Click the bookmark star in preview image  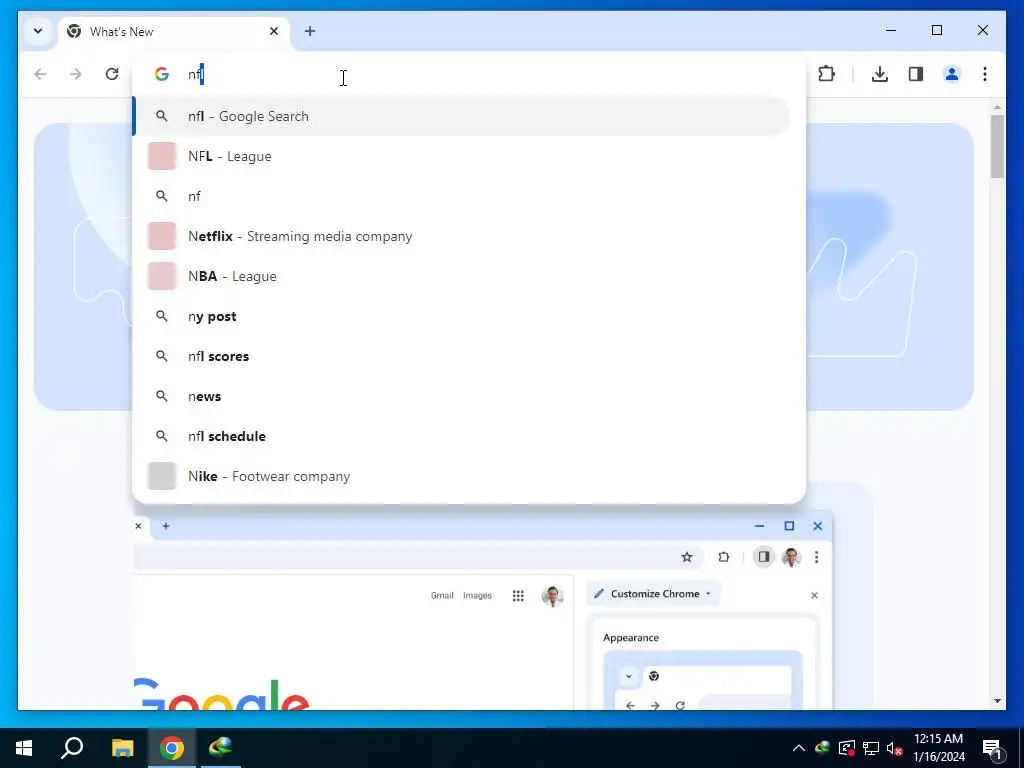(x=686, y=557)
